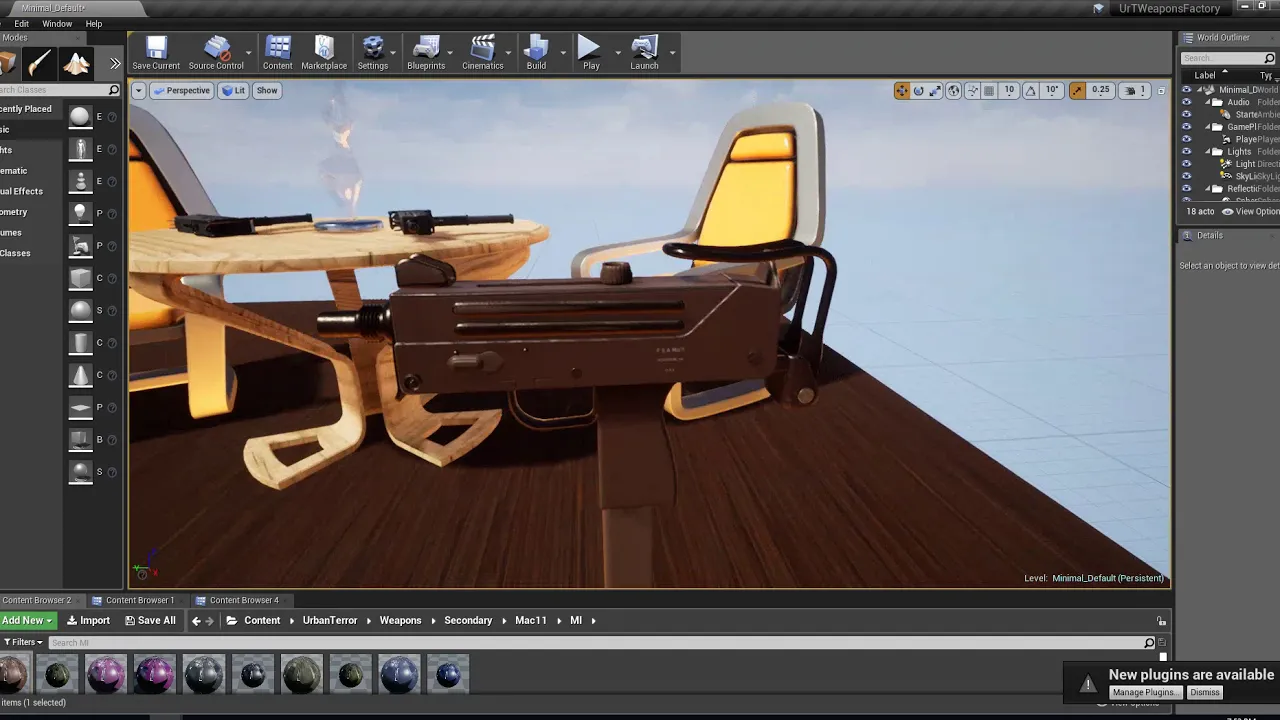
Task: Toggle grid snapping icon in viewport
Action: (x=989, y=90)
